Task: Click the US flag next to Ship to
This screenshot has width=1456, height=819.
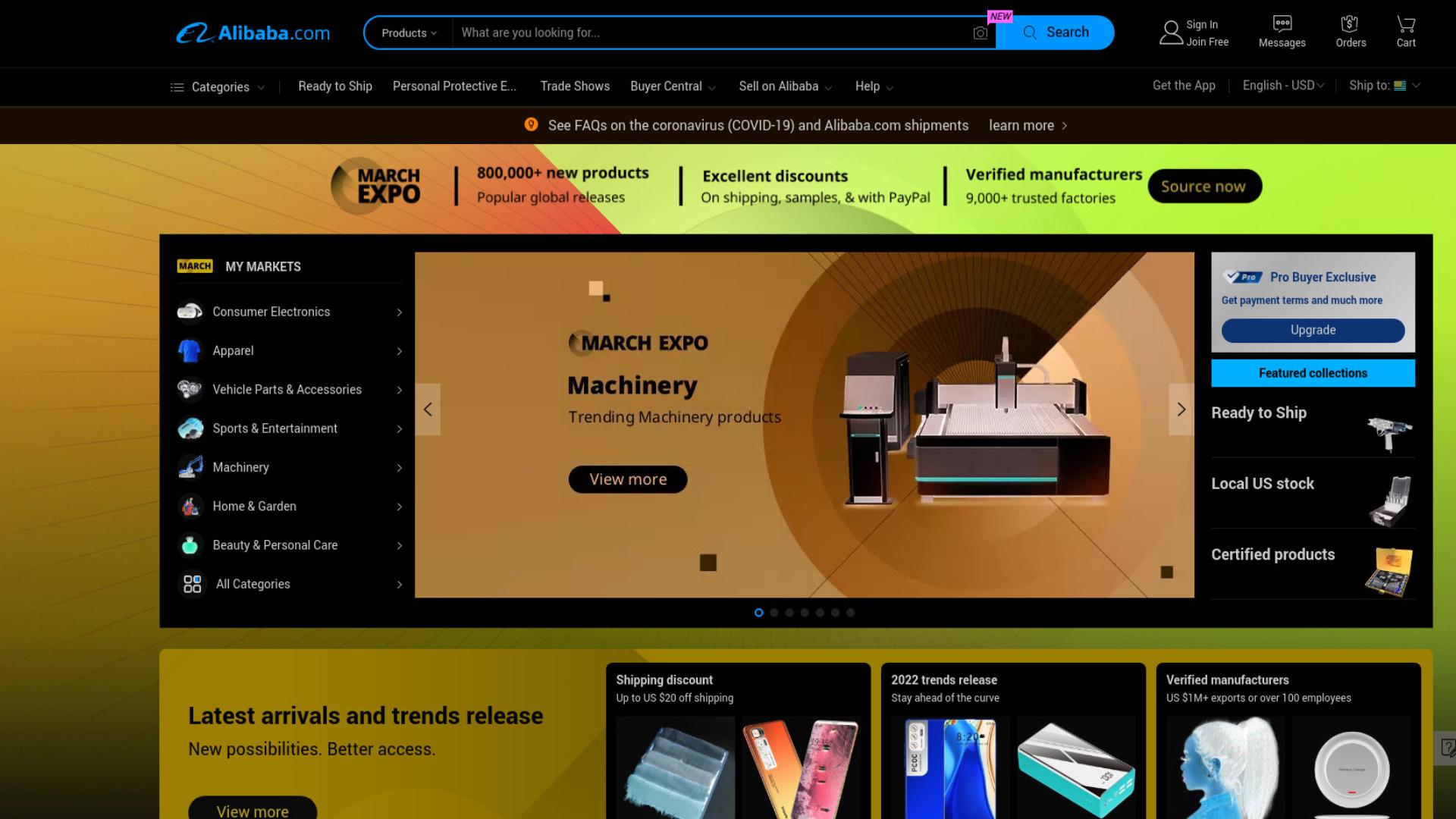Action: coord(1400,86)
